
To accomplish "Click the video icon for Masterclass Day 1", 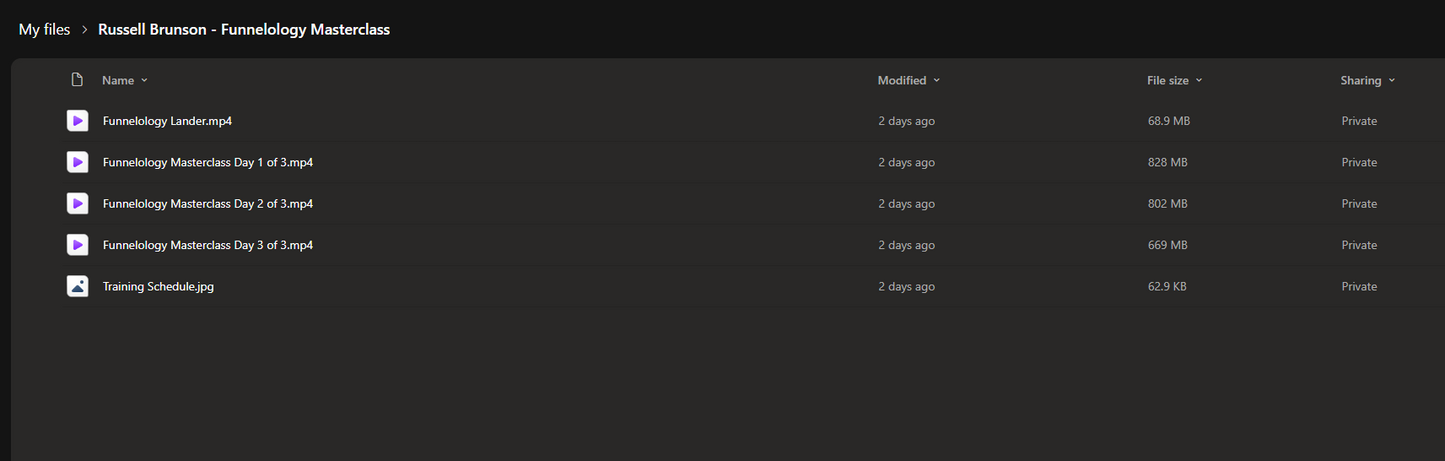I will point(77,162).
